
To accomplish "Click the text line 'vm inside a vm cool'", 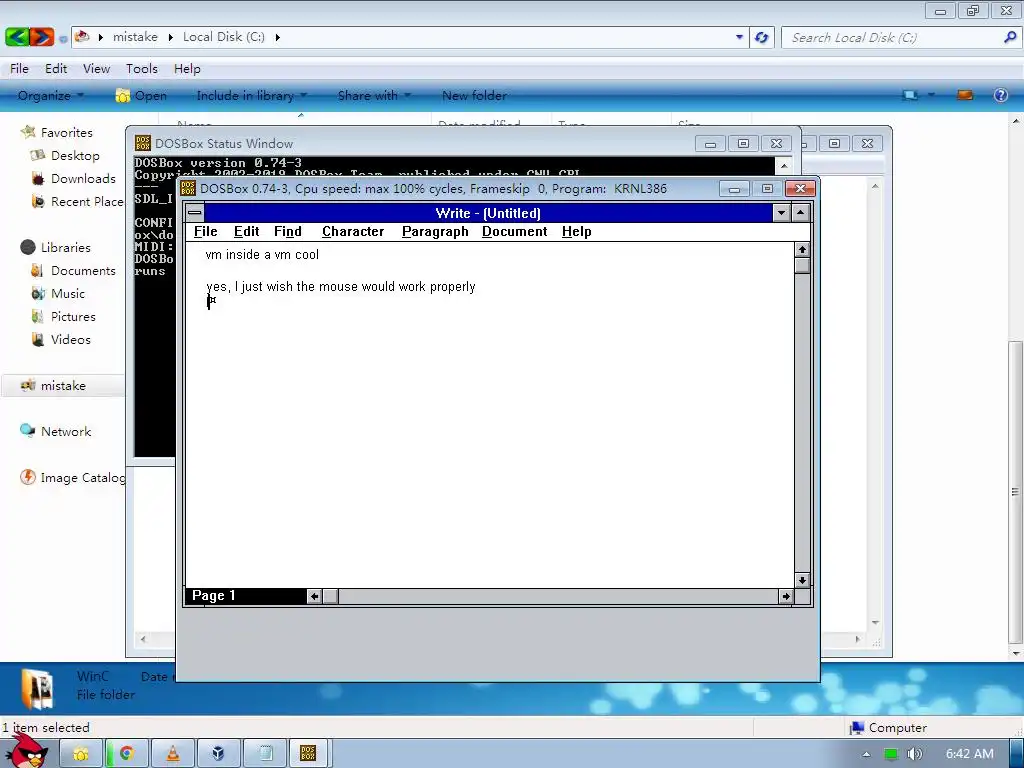I will [262, 255].
